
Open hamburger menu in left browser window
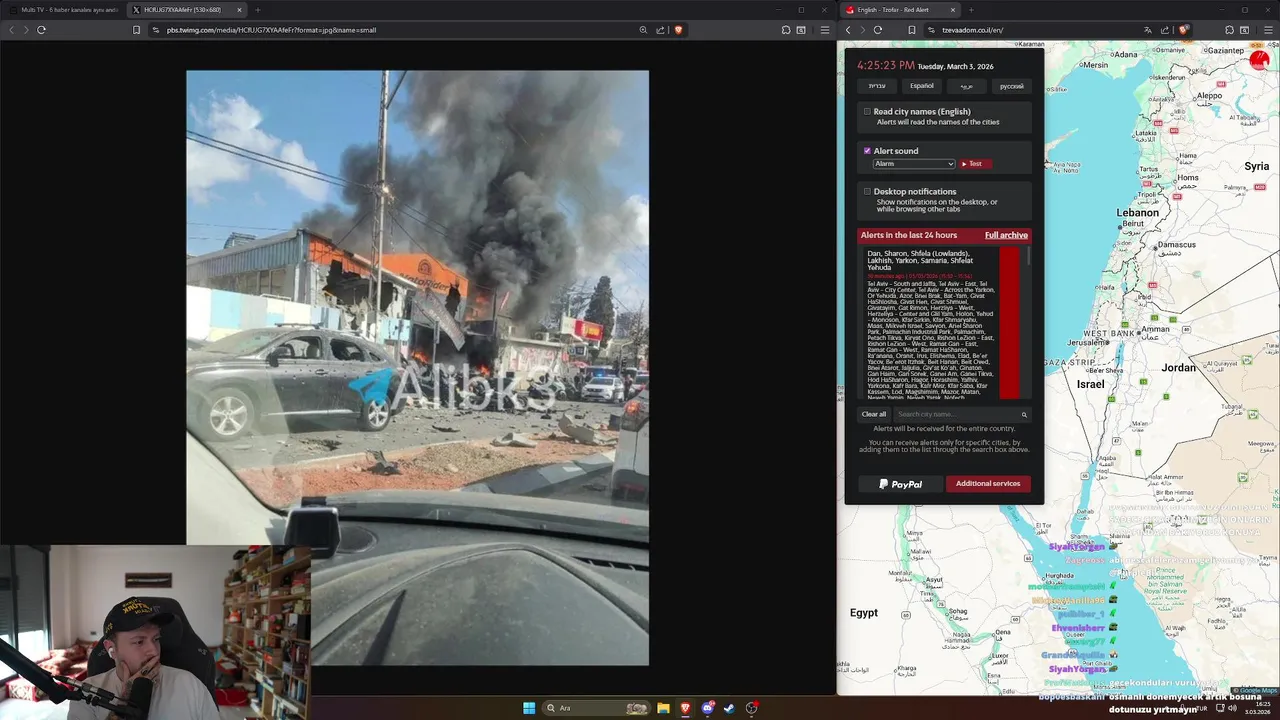(x=824, y=30)
